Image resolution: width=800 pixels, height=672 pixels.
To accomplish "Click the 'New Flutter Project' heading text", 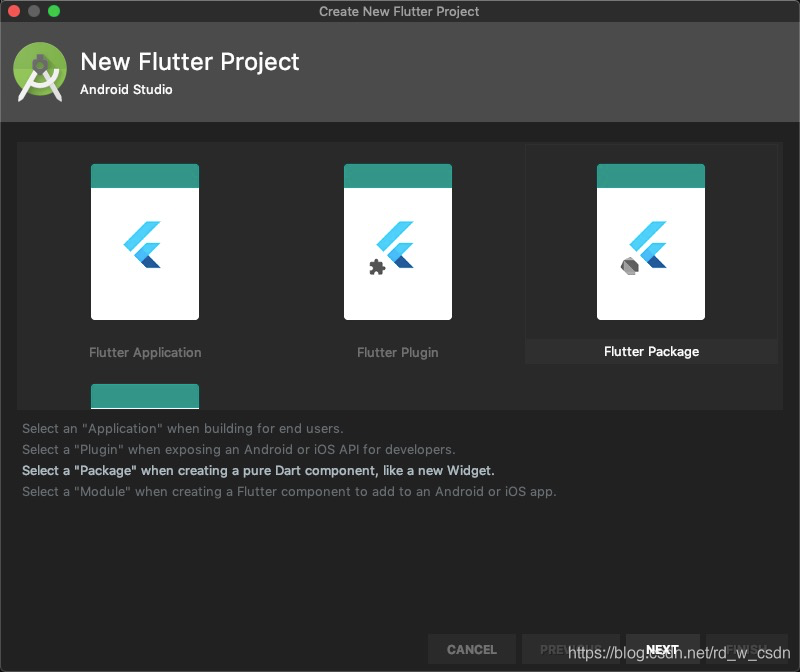I will pos(188,61).
